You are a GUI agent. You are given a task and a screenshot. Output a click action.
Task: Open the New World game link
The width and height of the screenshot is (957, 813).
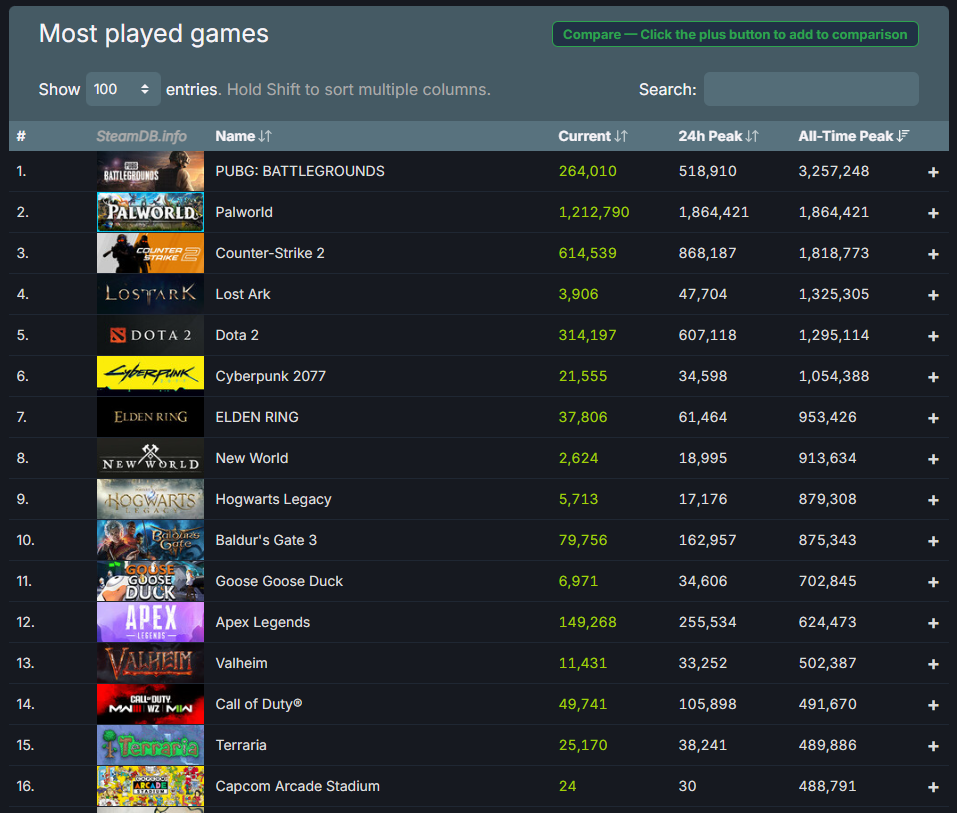(251, 458)
